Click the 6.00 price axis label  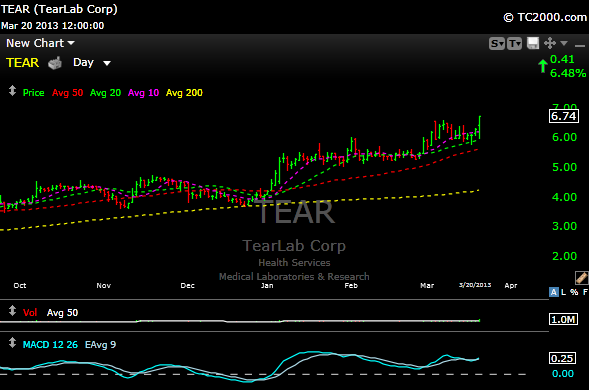[564, 137]
